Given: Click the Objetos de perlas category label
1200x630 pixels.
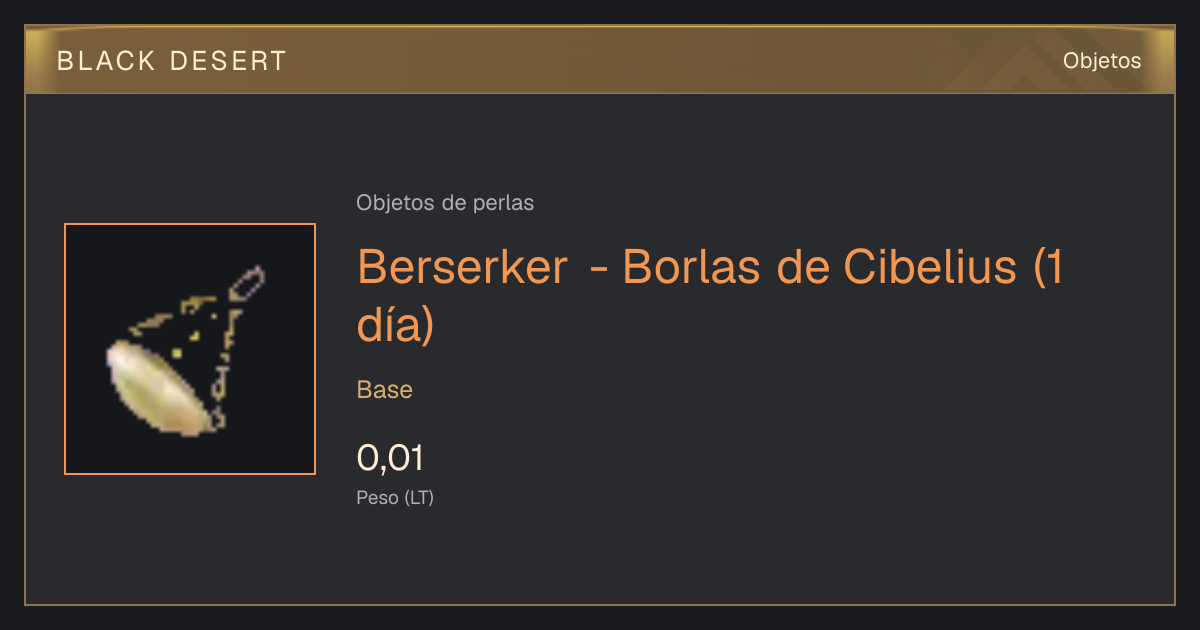Looking at the screenshot, I should [445, 203].
